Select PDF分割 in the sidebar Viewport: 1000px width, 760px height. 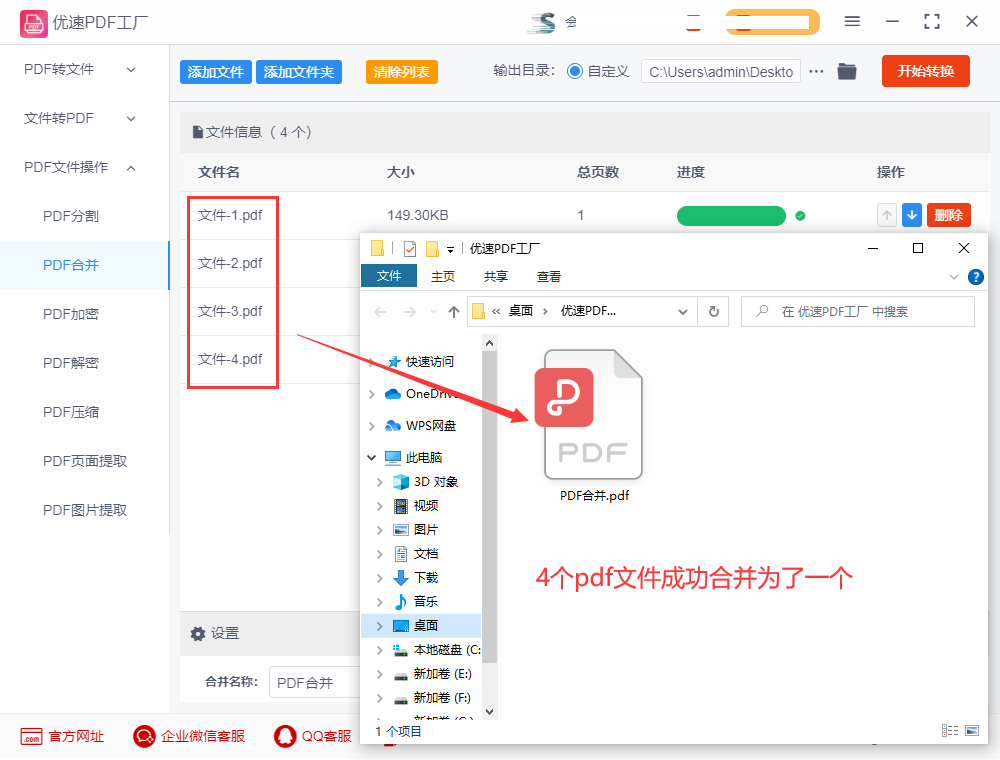pyautogui.click(x=71, y=216)
